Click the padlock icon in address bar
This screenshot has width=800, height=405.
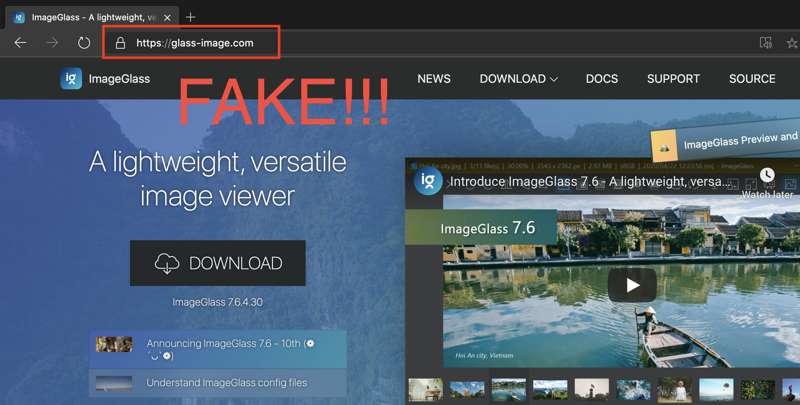tap(120, 43)
